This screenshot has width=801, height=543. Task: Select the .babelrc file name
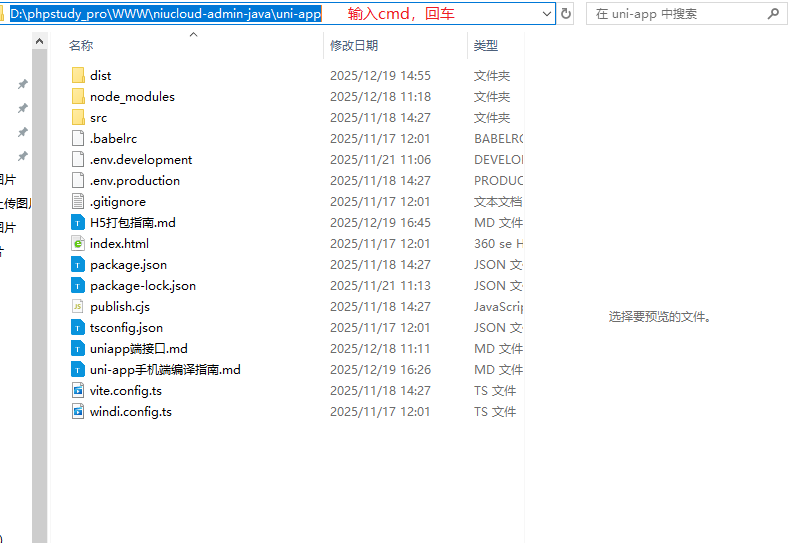(x=113, y=138)
